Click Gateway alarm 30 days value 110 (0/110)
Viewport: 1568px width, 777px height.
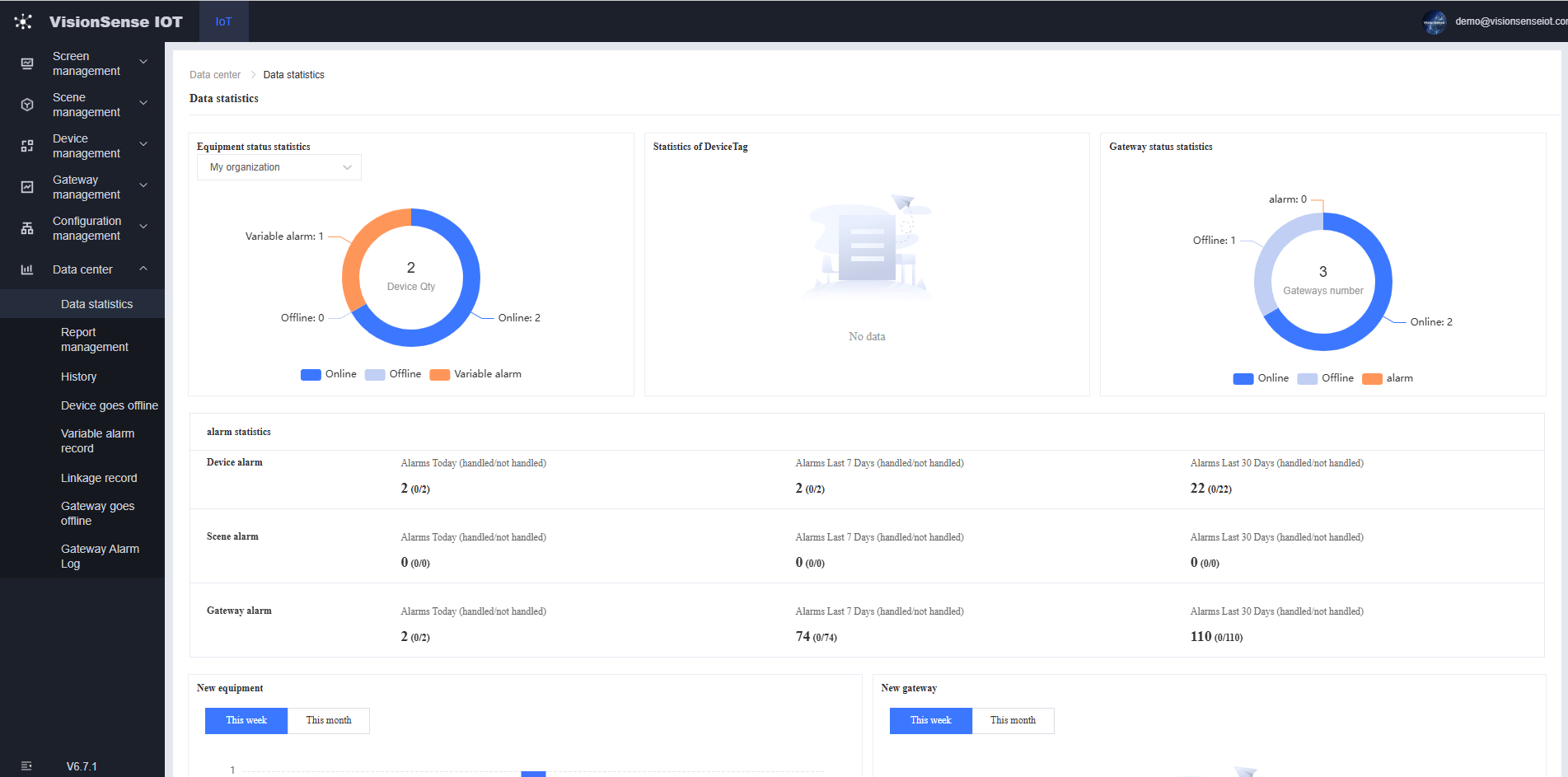(1216, 637)
